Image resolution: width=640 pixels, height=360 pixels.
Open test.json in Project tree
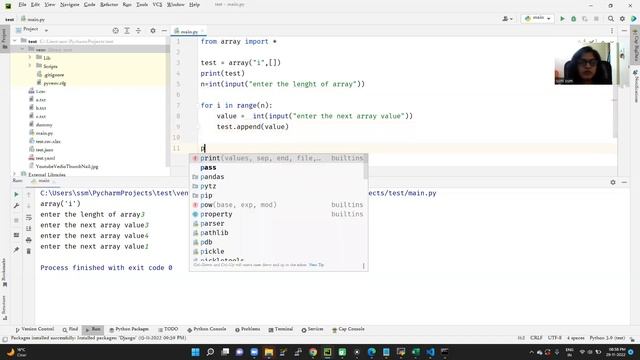click(44, 150)
